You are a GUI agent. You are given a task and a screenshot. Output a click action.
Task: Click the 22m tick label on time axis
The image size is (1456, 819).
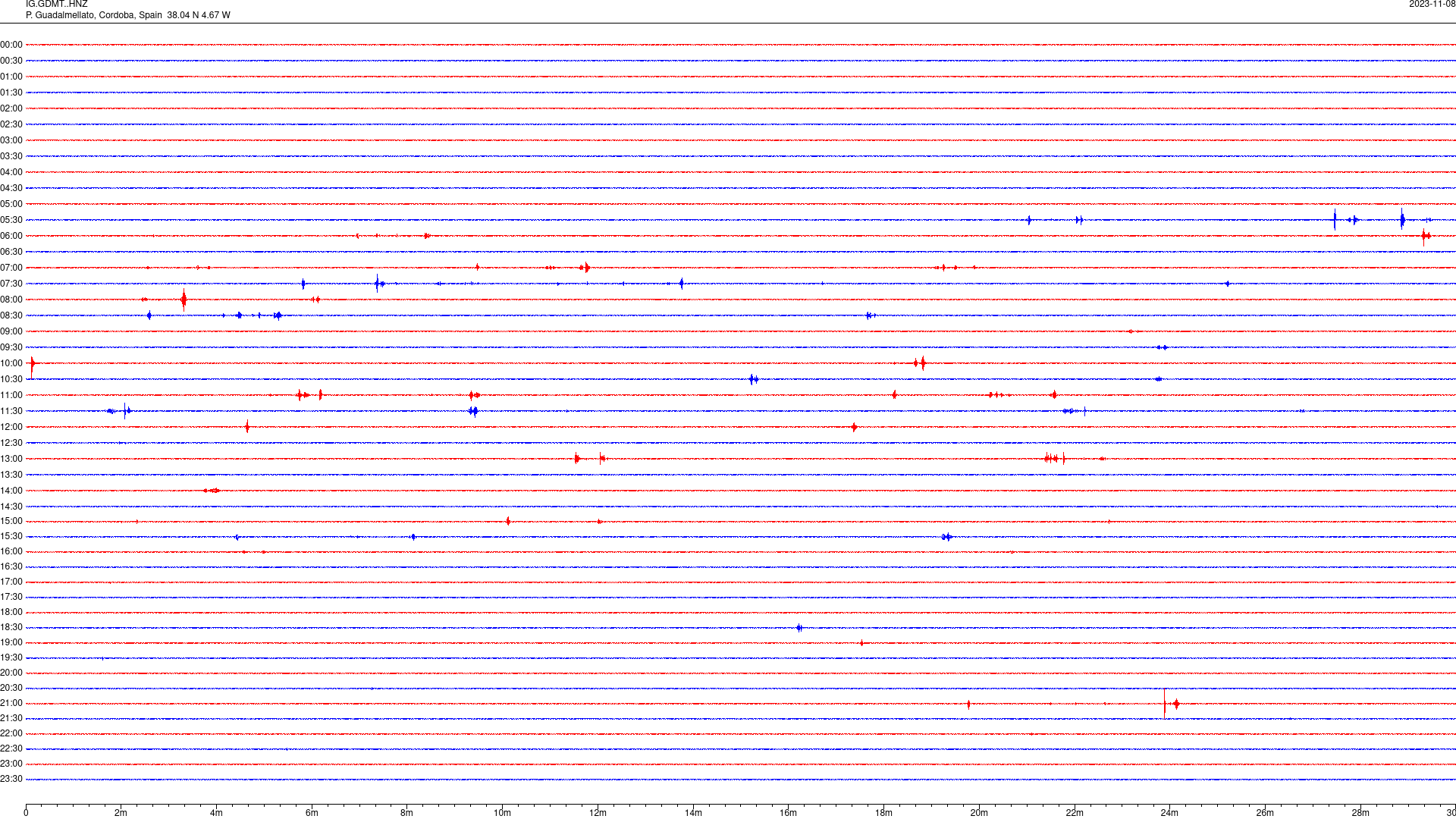tap(1075, 813)
